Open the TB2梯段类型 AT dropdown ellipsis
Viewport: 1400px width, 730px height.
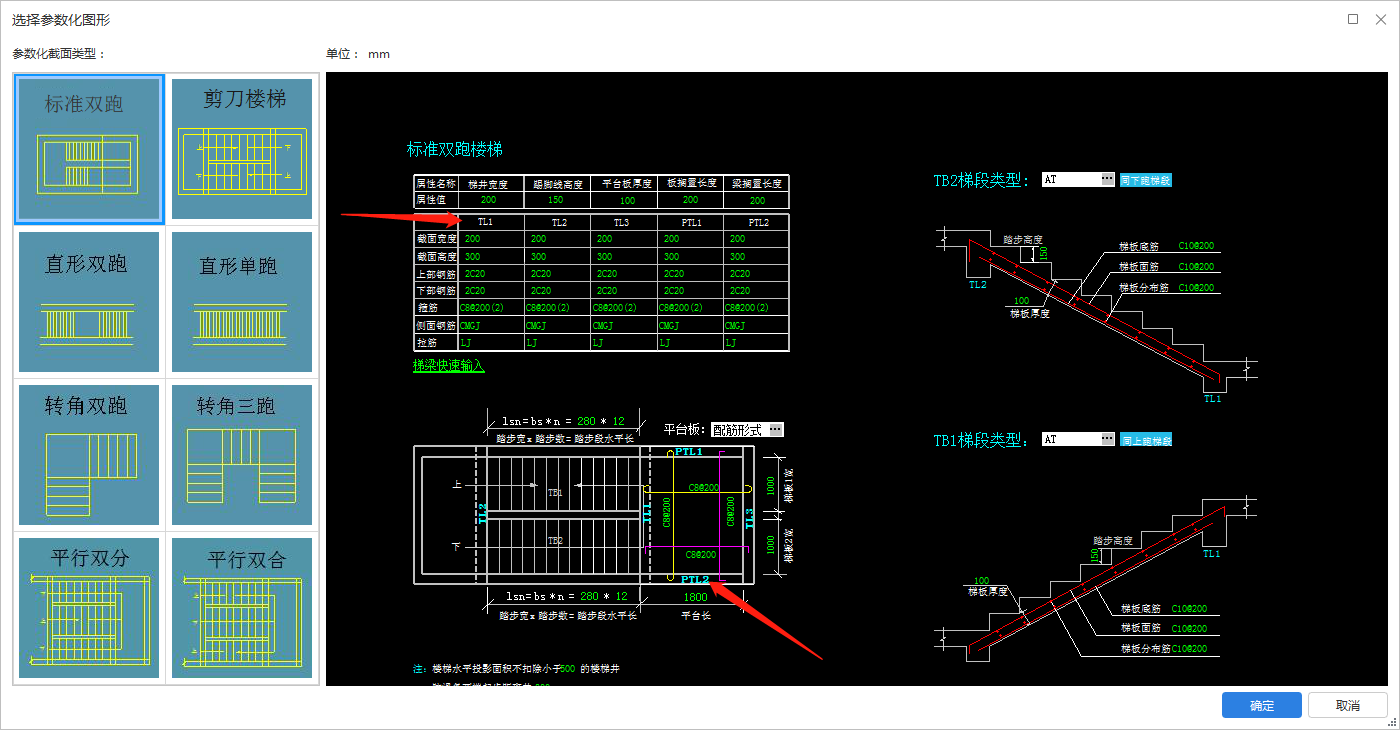(x=1107, y=179)
